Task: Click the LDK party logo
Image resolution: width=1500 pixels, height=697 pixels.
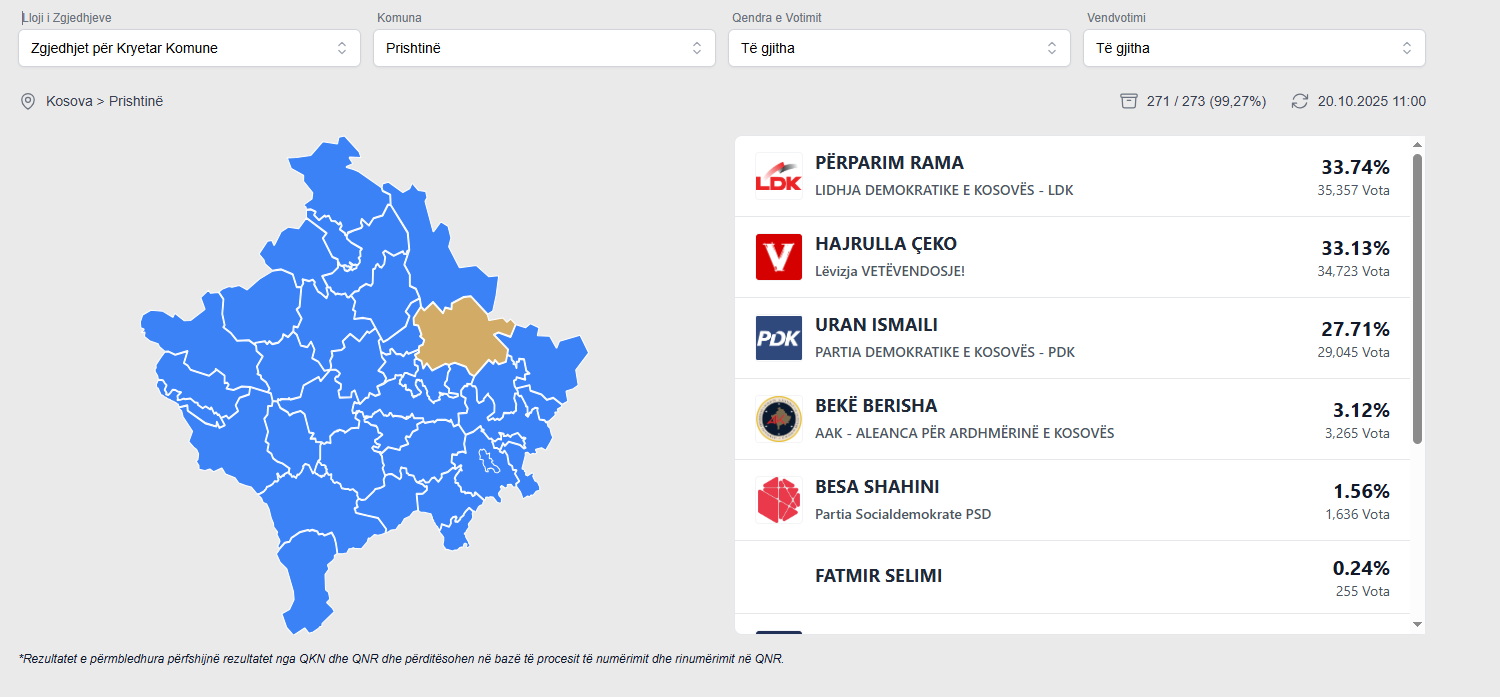Action: tap(778, 176)
